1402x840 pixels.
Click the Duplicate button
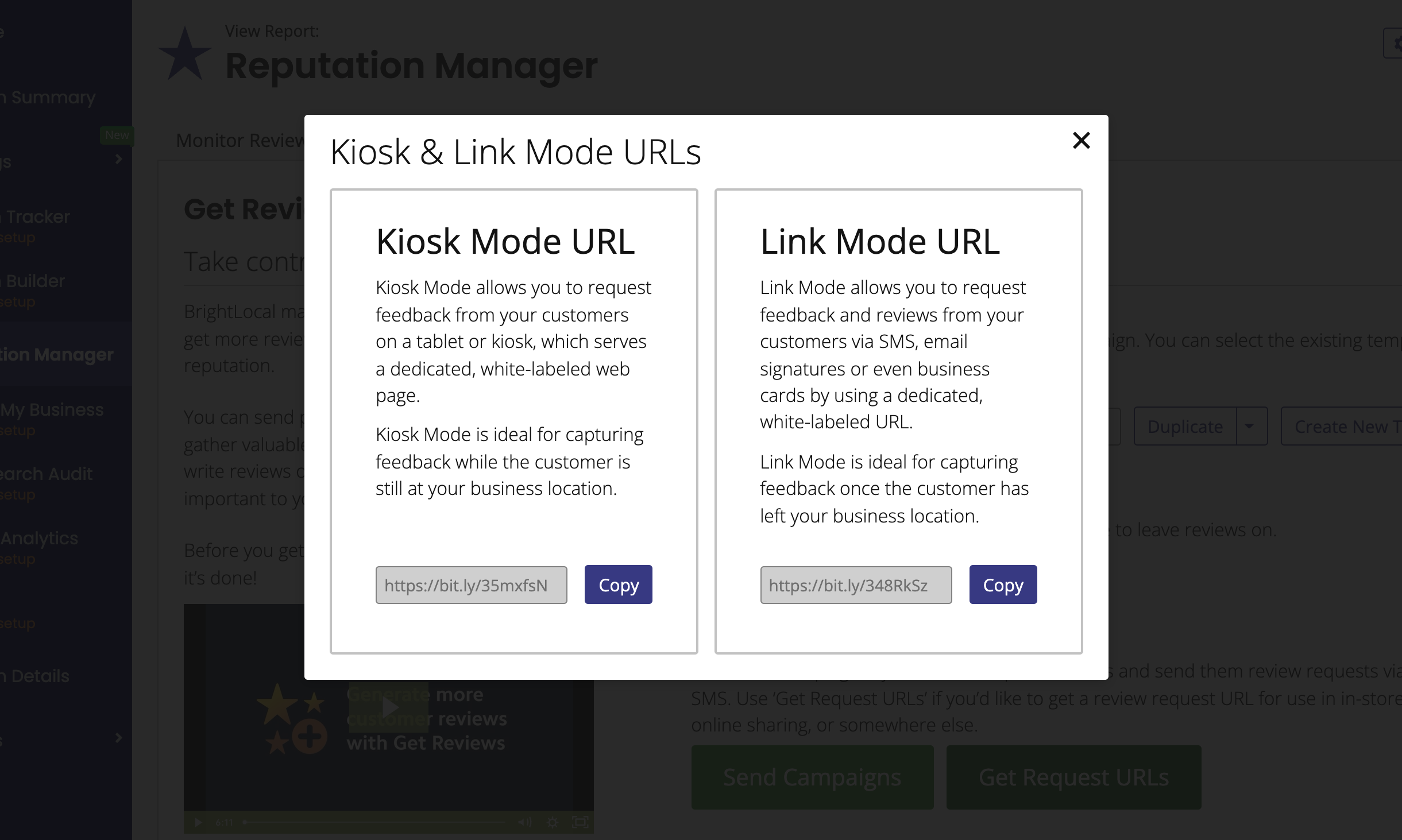[1185, 427]
